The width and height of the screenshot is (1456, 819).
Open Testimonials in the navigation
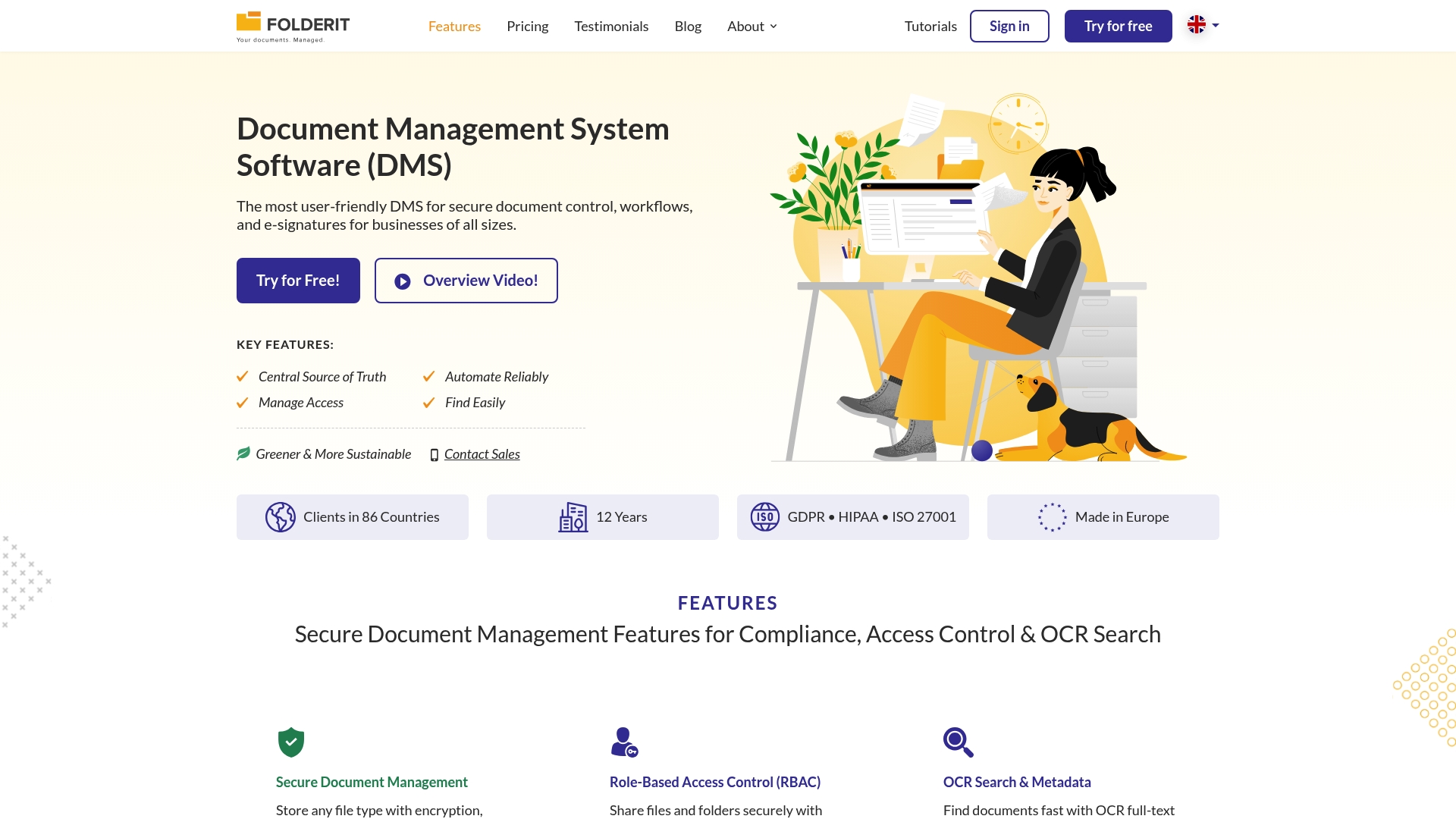click(611, 26)
